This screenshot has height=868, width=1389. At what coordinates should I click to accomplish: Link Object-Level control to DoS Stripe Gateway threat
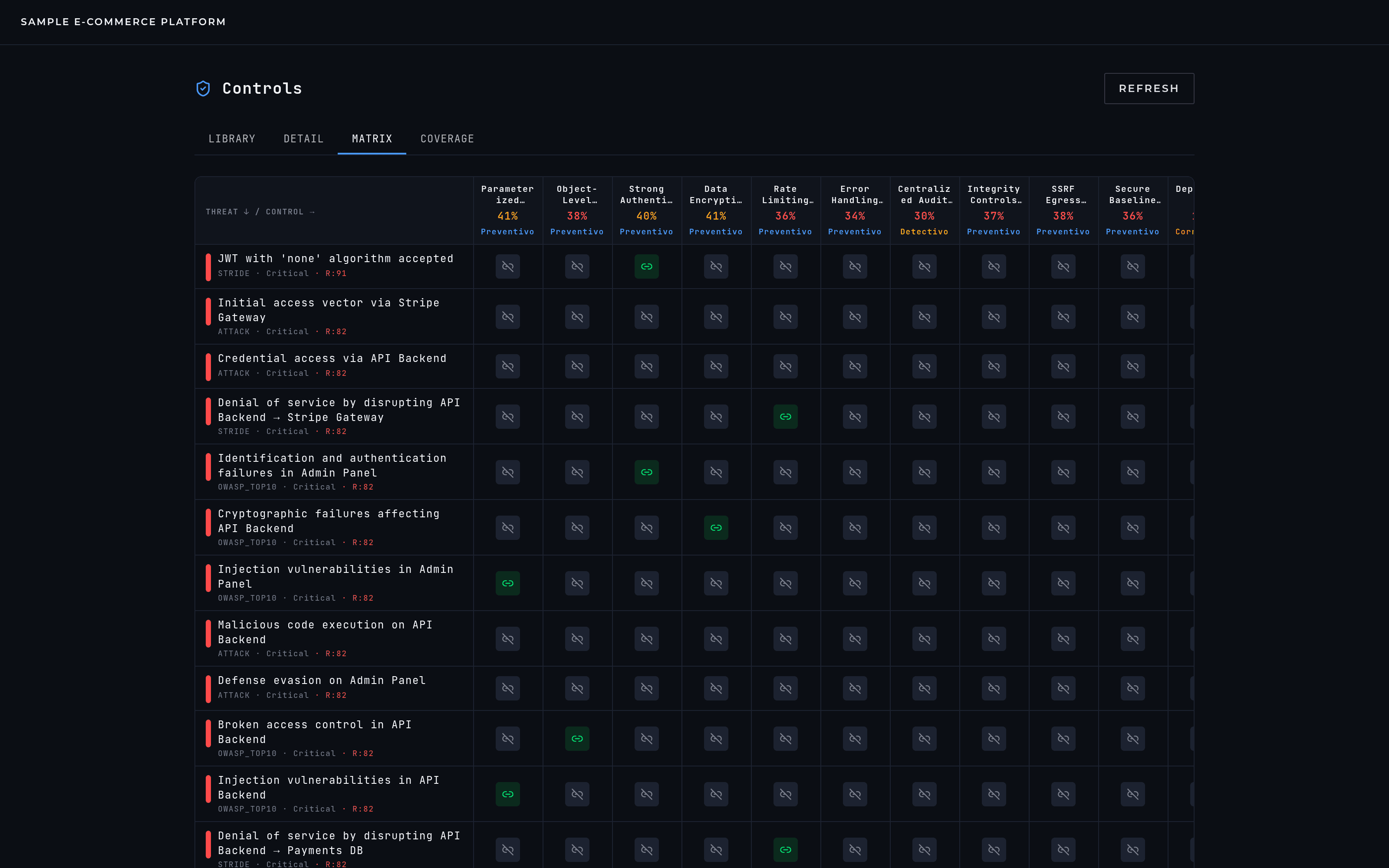[577, 416]
